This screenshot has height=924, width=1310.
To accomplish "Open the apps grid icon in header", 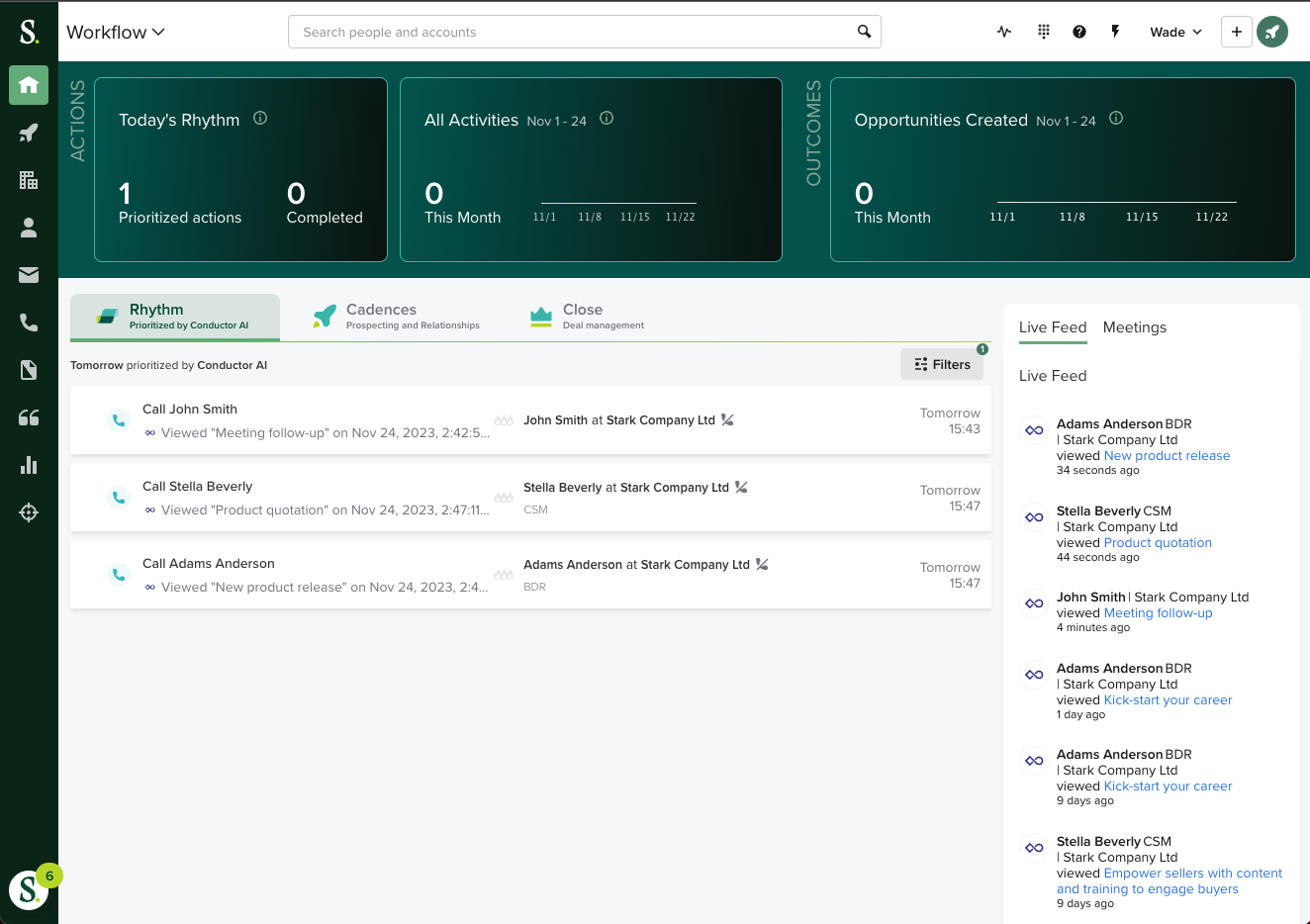I will (x=1043, y=32).
